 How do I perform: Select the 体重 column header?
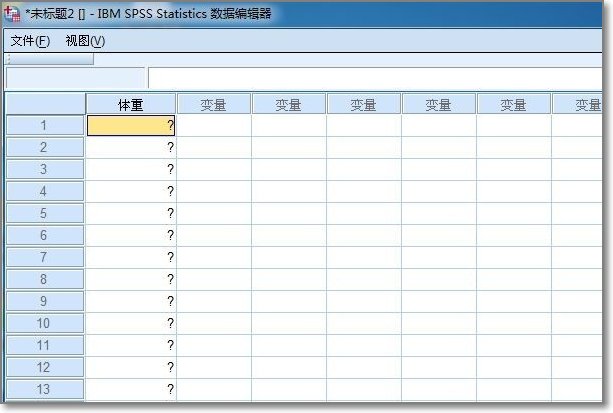(x=131, y=105)
